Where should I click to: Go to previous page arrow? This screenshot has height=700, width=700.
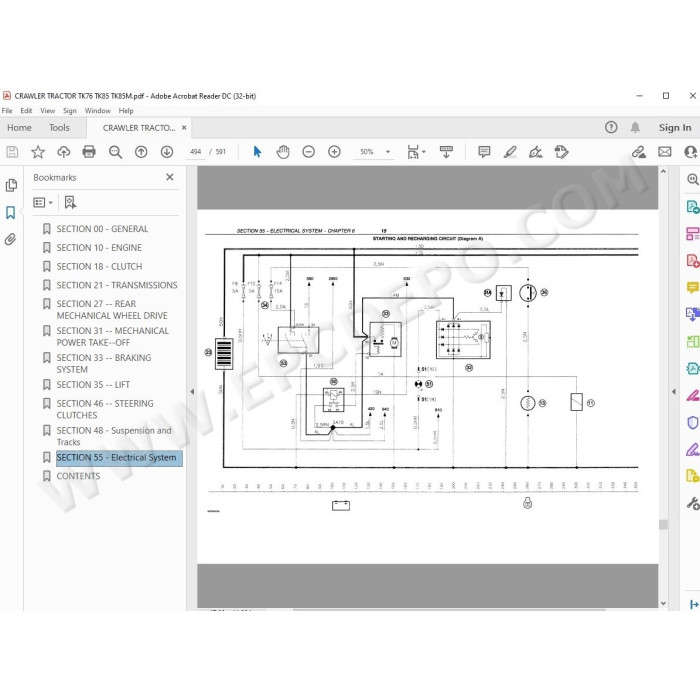pyautogui.click(x=141, y=152)
